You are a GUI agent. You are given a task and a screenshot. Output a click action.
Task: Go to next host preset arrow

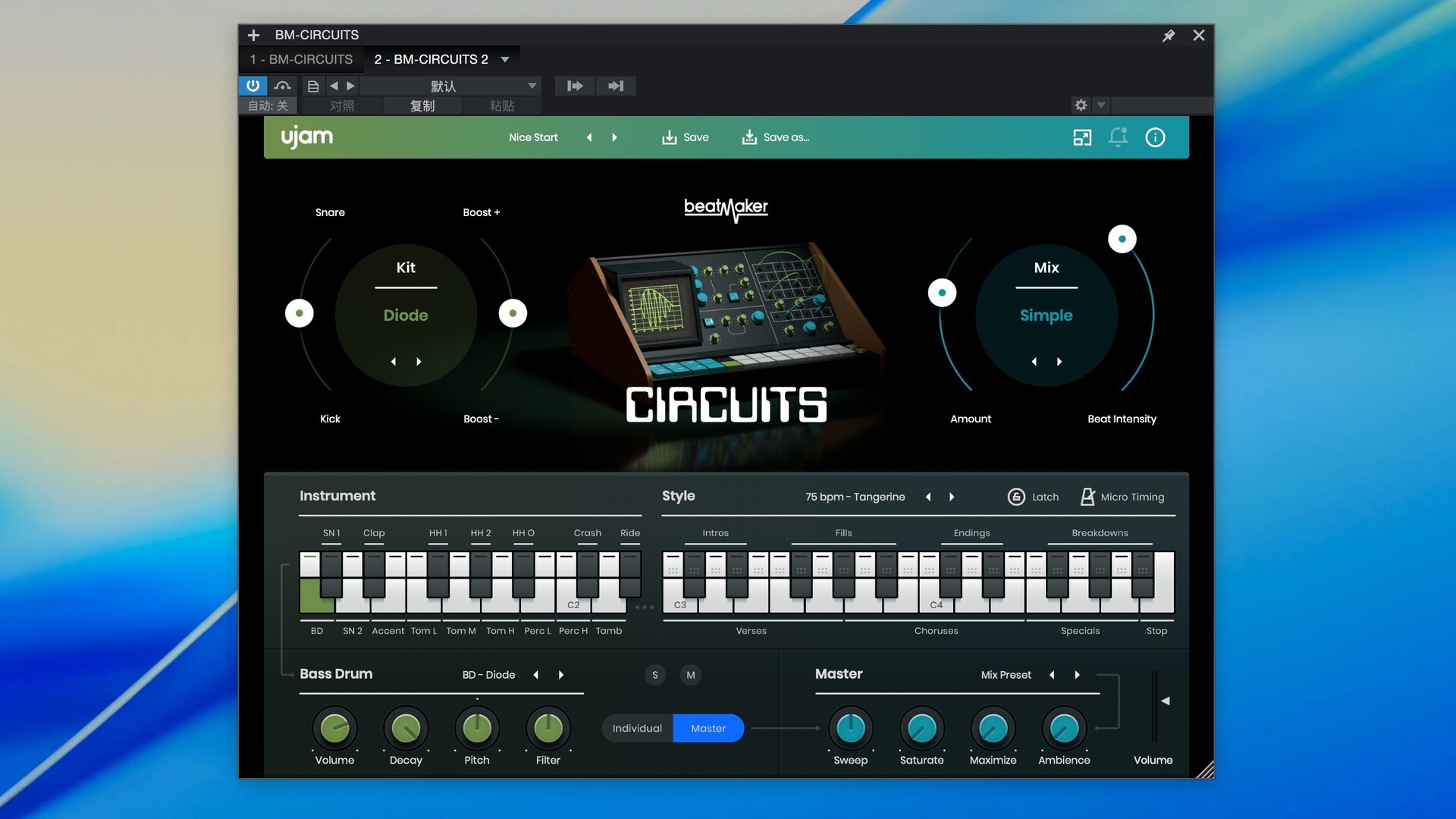[x=350, y=86]
